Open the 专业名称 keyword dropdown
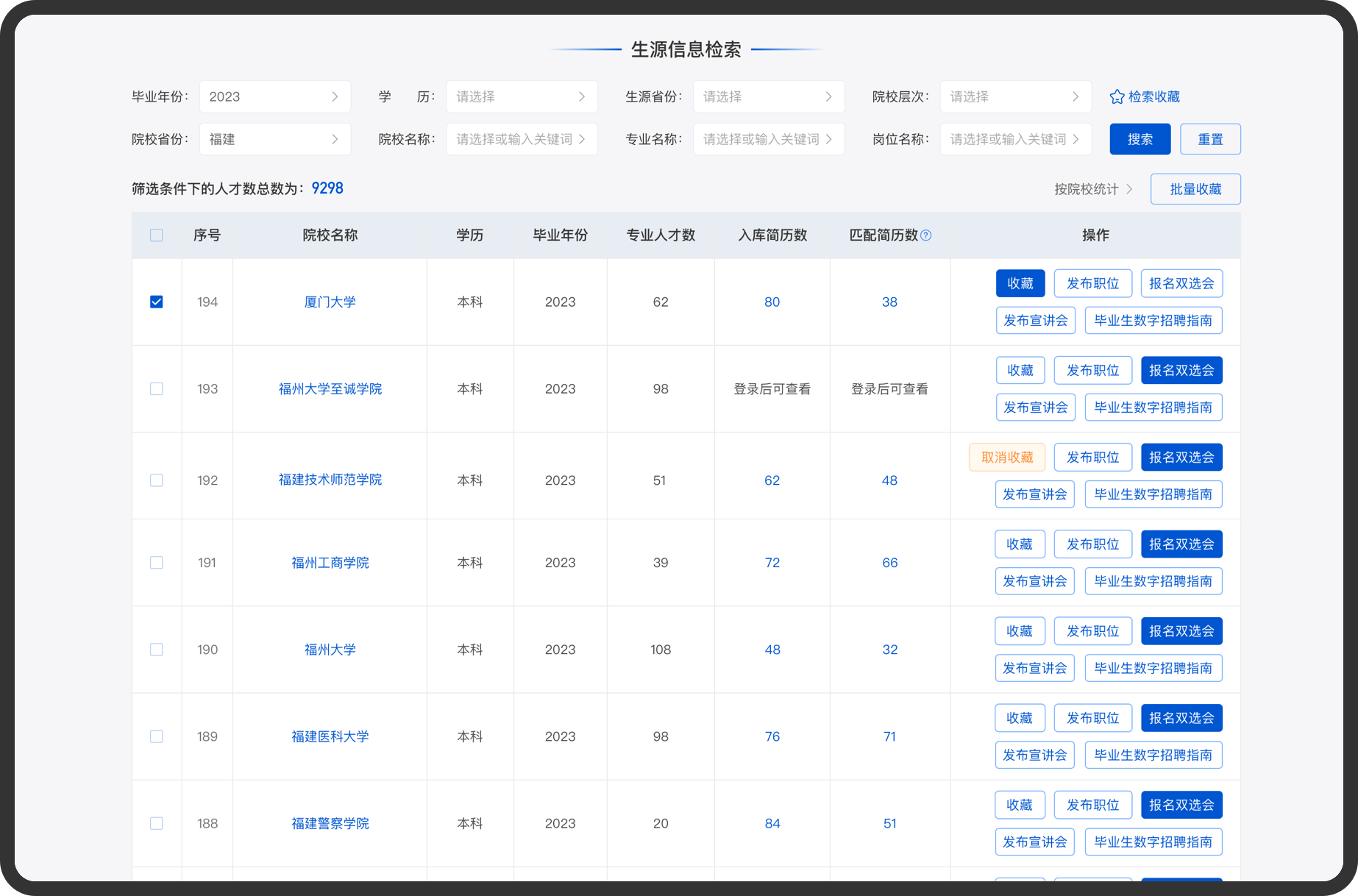Screen dimensions: 1358x896 [769, 139]
